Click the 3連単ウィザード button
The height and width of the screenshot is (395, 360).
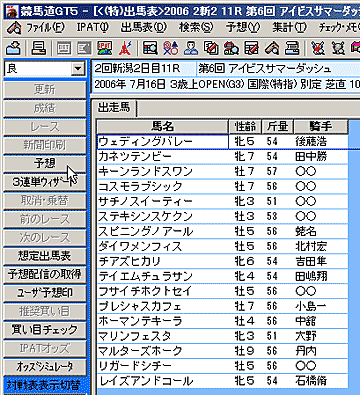point(45,182)
